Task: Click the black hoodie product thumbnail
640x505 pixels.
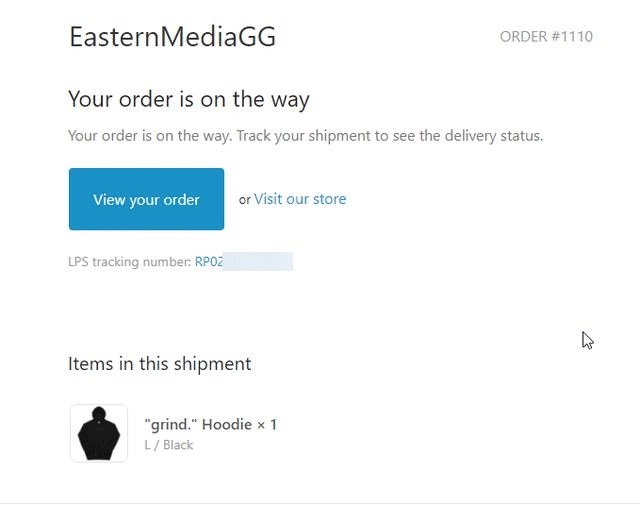Action: [98, 433]
